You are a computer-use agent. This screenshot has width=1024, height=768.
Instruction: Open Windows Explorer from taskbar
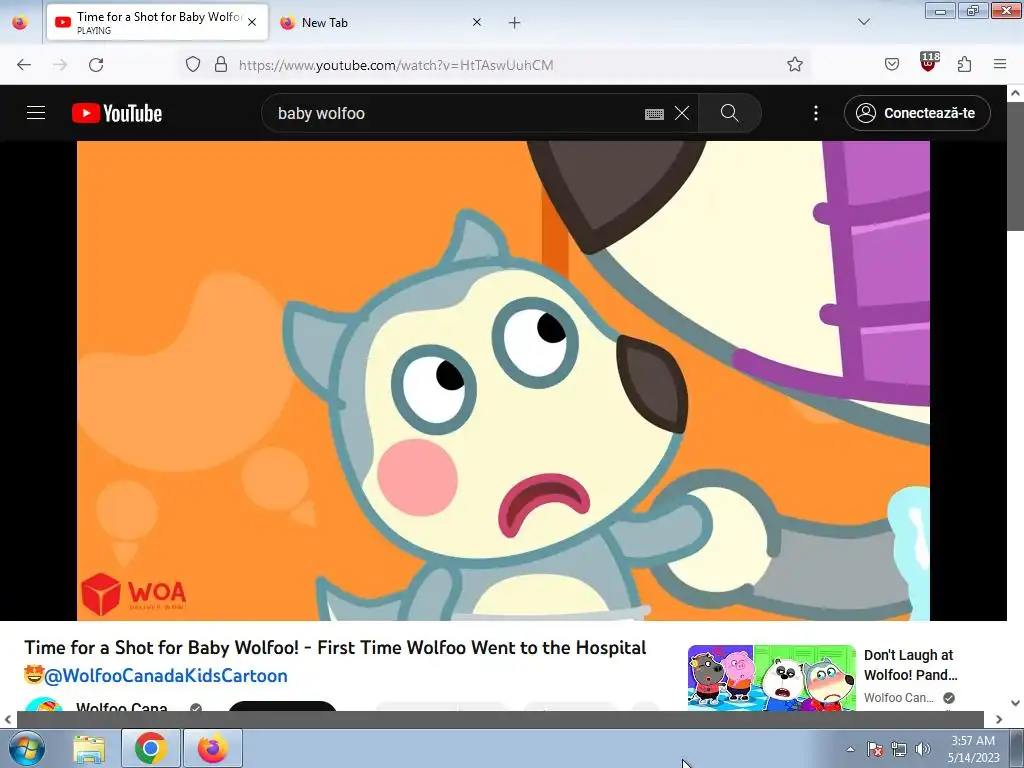[89, 748]
